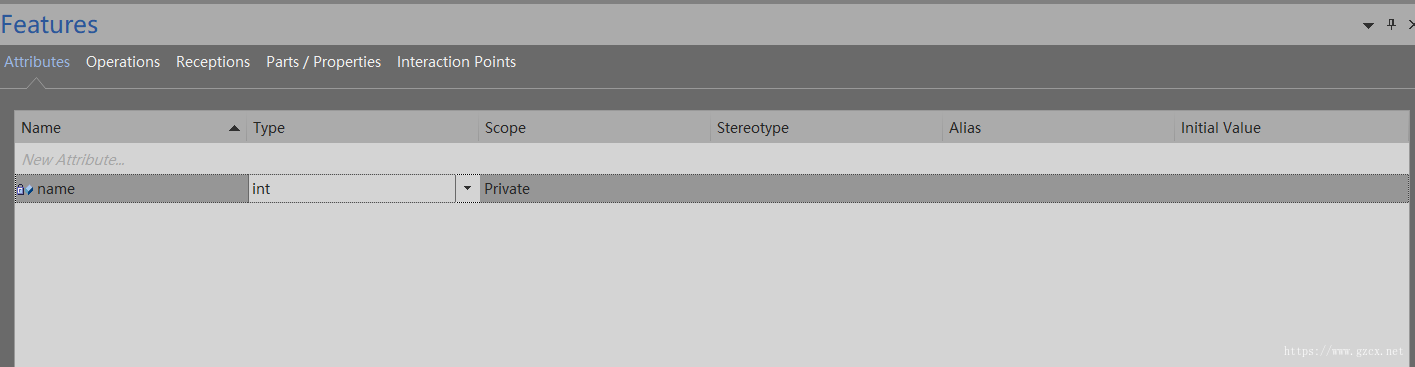Open the Operations tab
This screenshot has height=367, width=1415.
click(123, 62)
